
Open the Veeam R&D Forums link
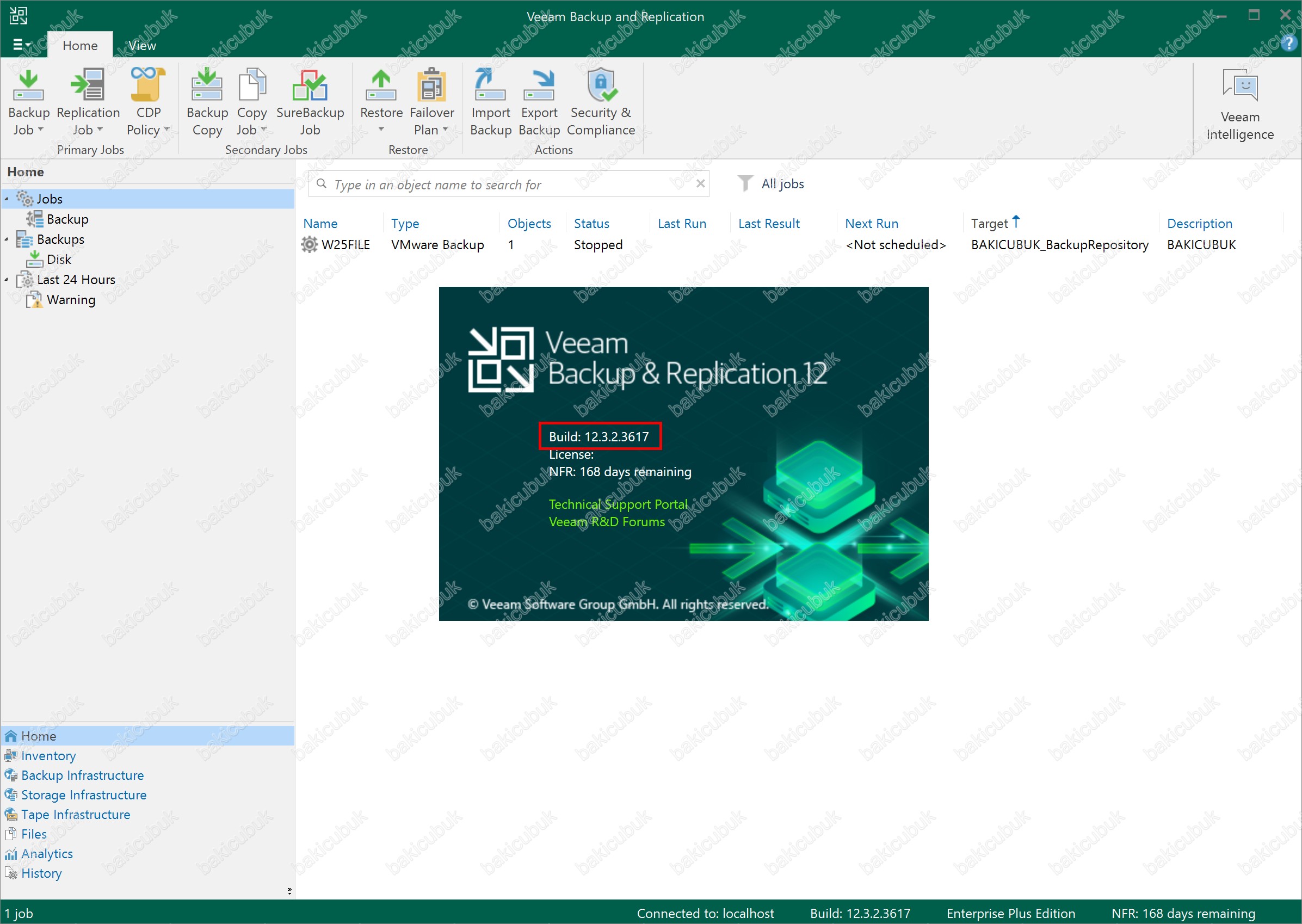click(607, 522)
